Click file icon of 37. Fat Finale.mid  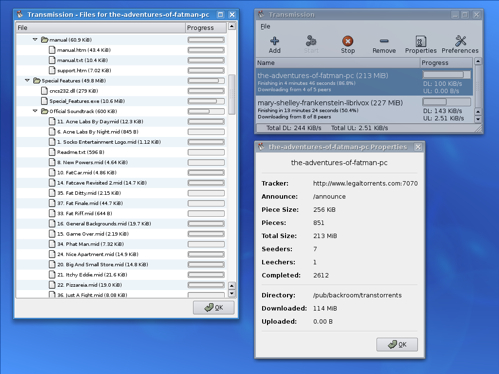(x=52, y=203)
